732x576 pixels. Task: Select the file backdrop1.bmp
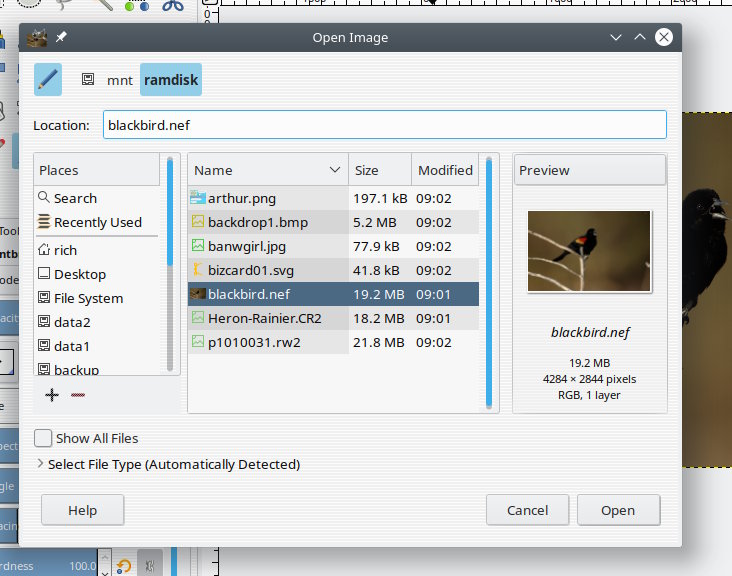[333, 223]
